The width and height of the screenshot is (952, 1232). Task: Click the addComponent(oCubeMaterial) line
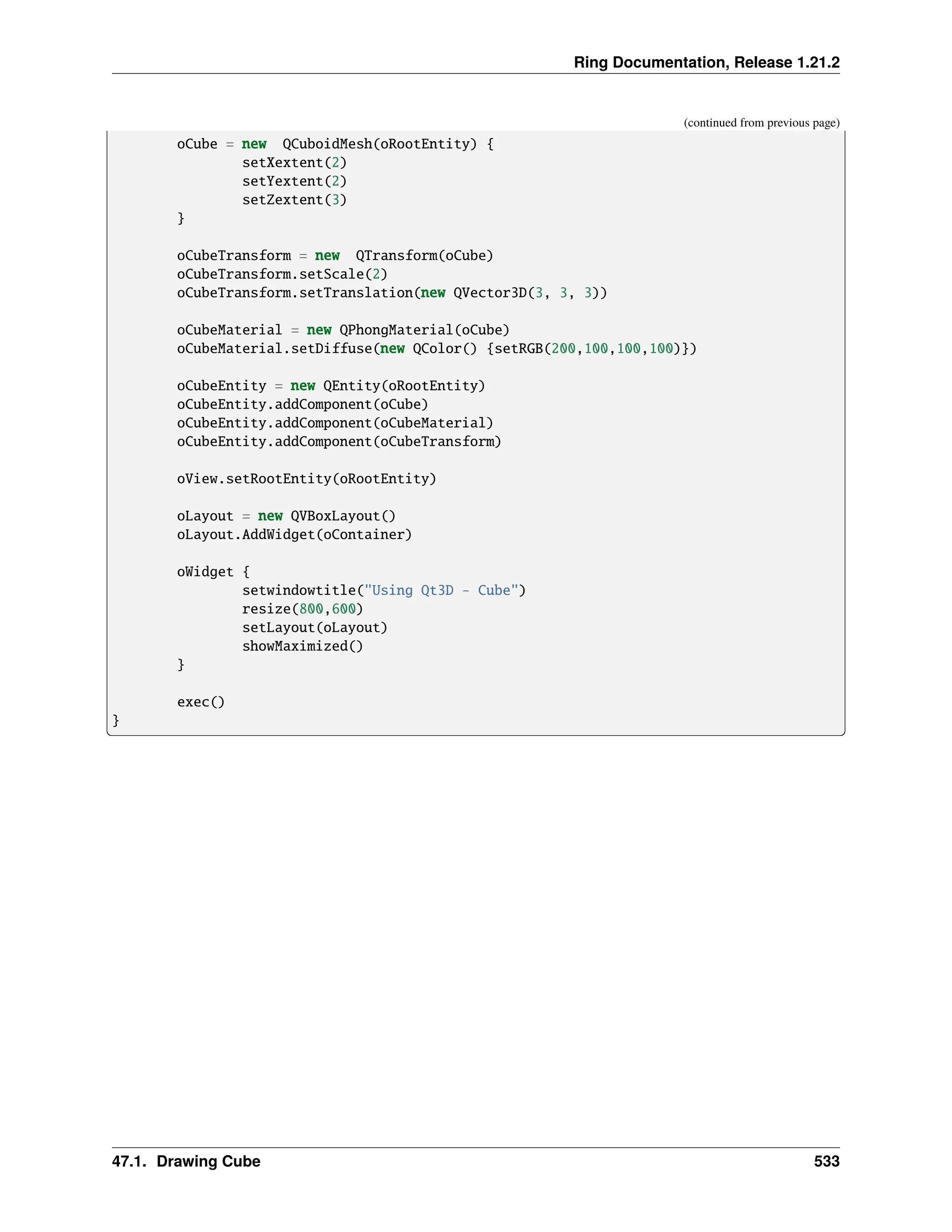click(x=335, y=423)
